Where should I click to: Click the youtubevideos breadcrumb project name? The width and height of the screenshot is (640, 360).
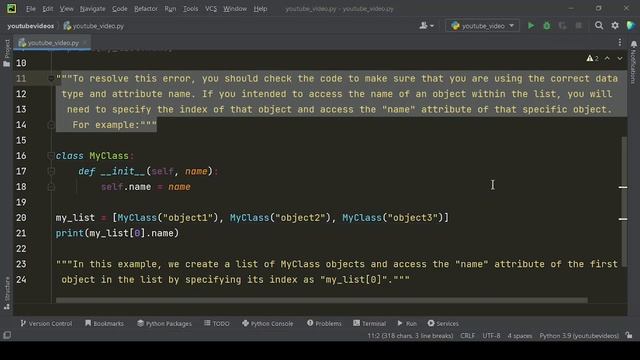[31, 26]
